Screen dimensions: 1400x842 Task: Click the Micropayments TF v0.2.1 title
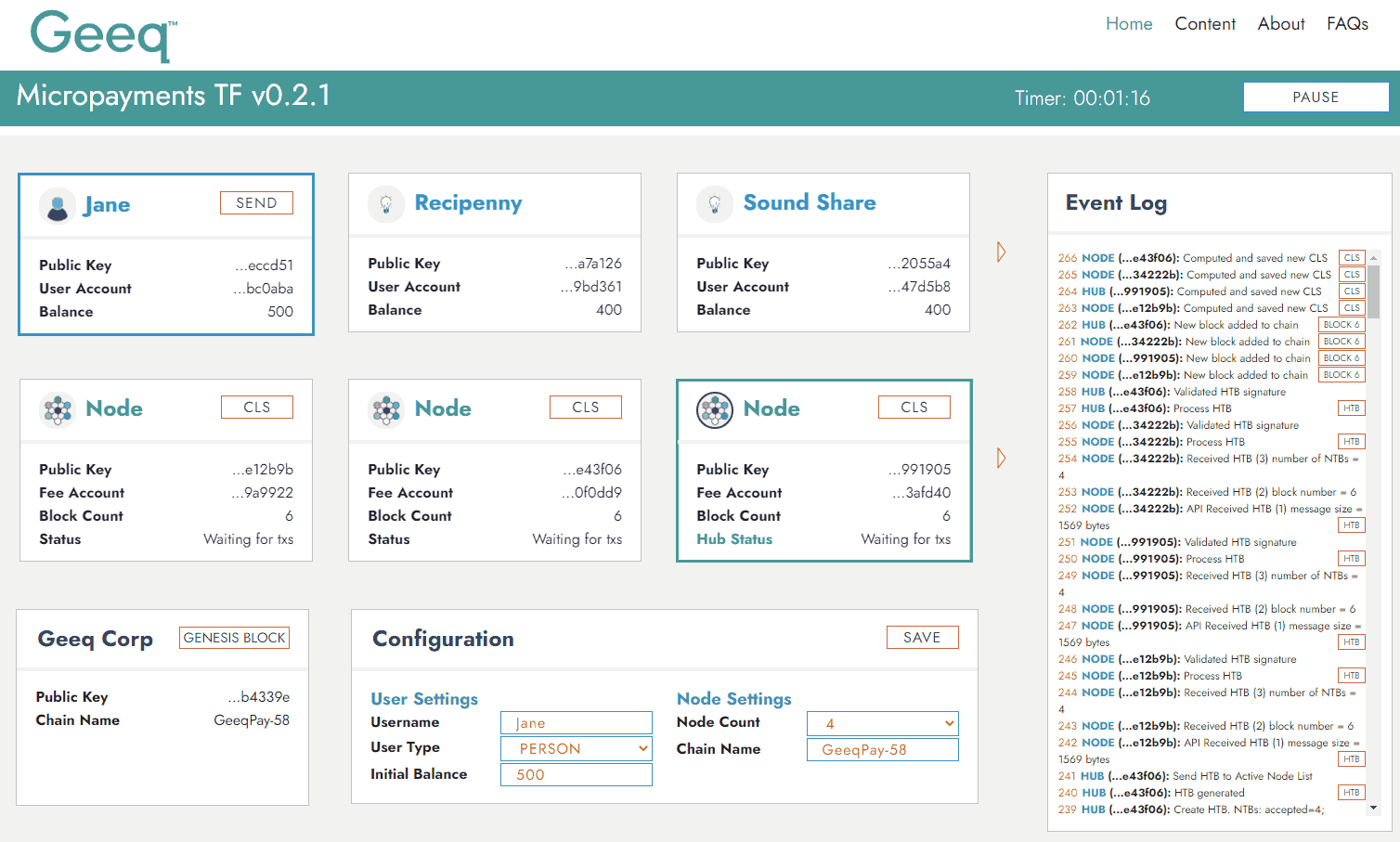[x=174, y=96]
